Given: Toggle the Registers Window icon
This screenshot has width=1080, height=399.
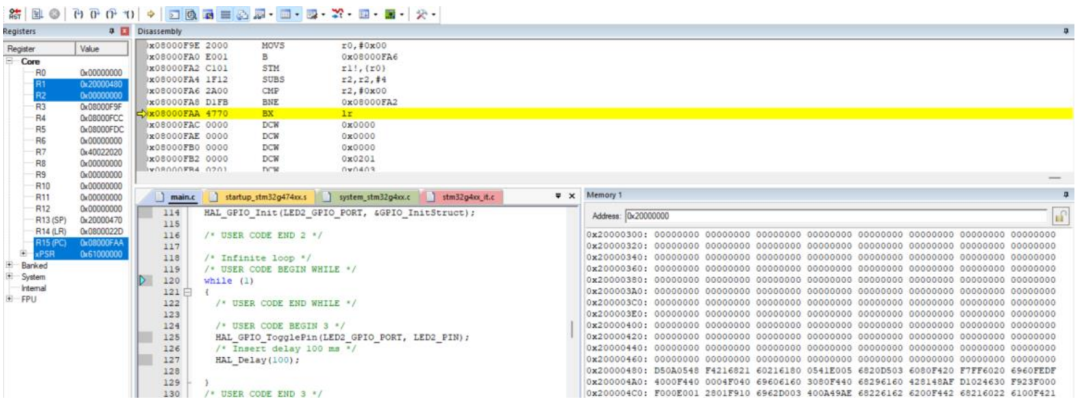Looking at the screenshot, I should pos(225,13).
